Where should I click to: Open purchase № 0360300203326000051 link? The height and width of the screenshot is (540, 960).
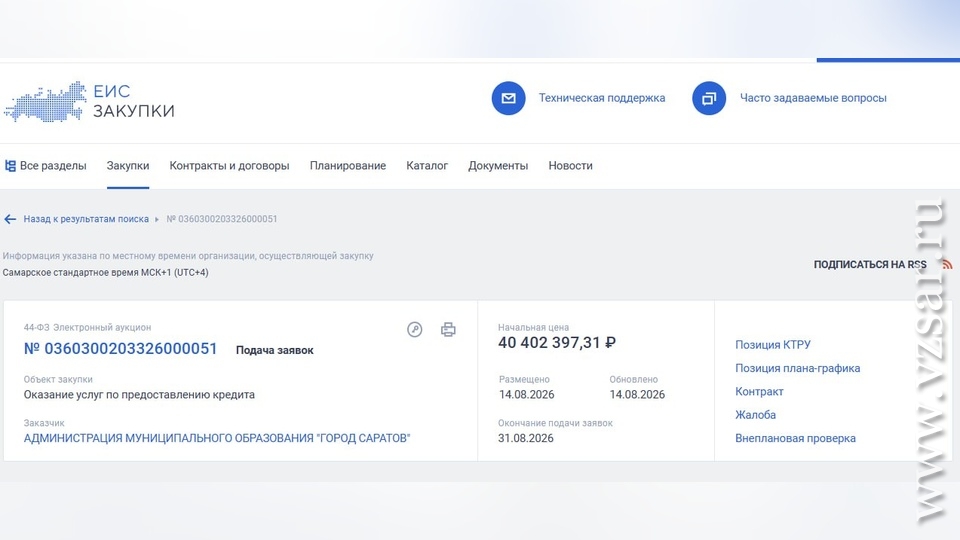point(121,349)
